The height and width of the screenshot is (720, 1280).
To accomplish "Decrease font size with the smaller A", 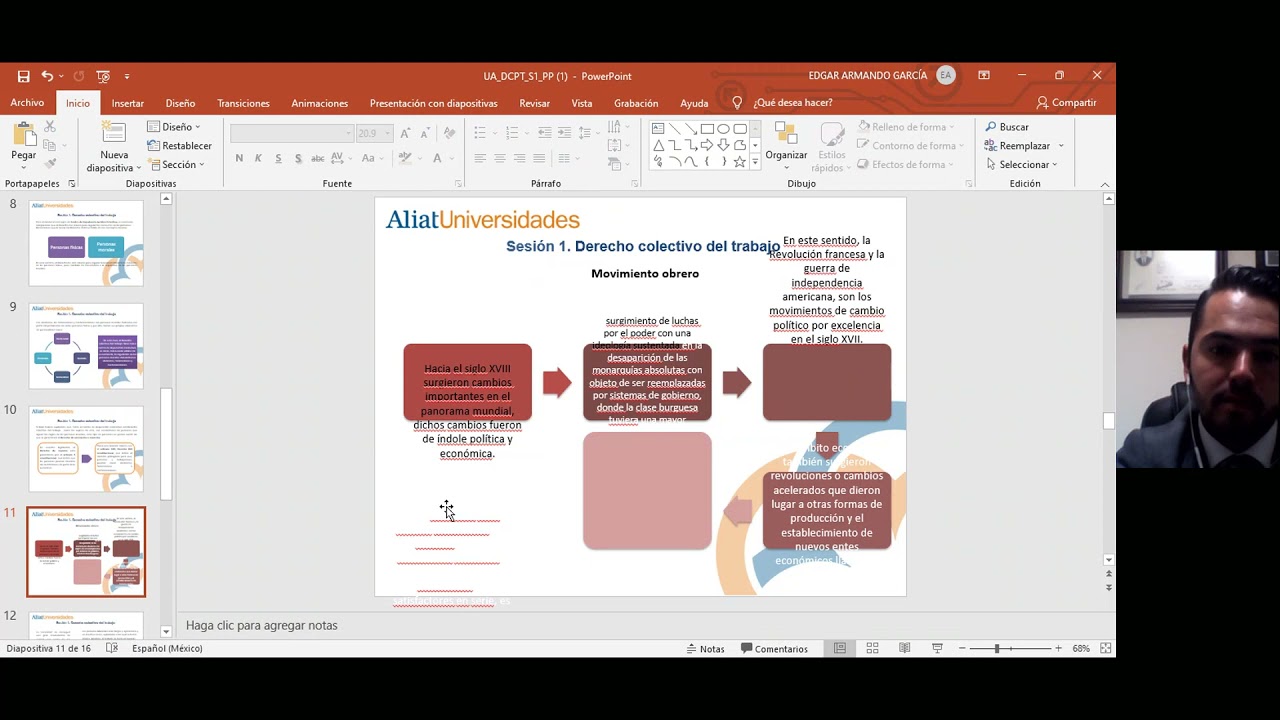I will (424, 133).
